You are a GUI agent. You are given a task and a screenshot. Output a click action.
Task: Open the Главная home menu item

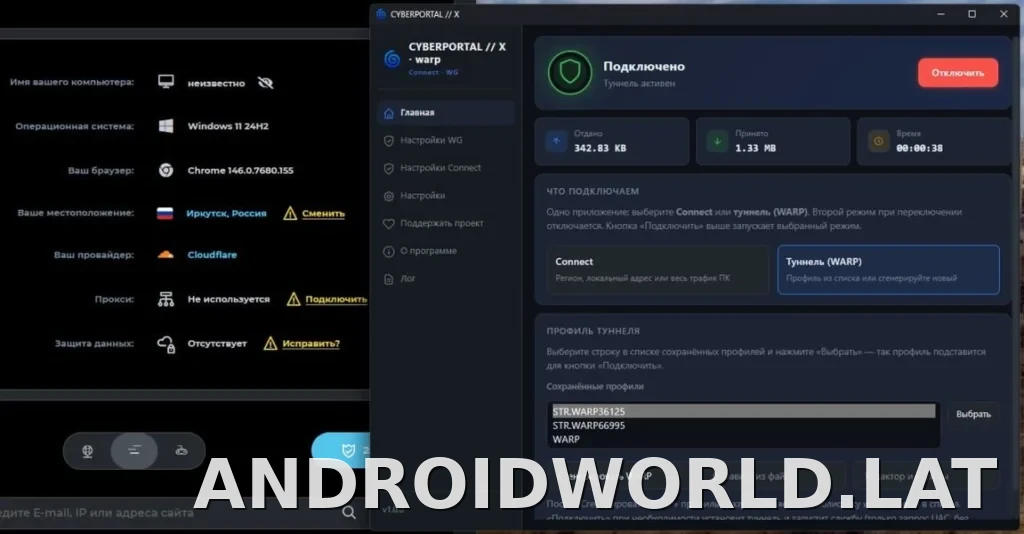tap(446, 113)
